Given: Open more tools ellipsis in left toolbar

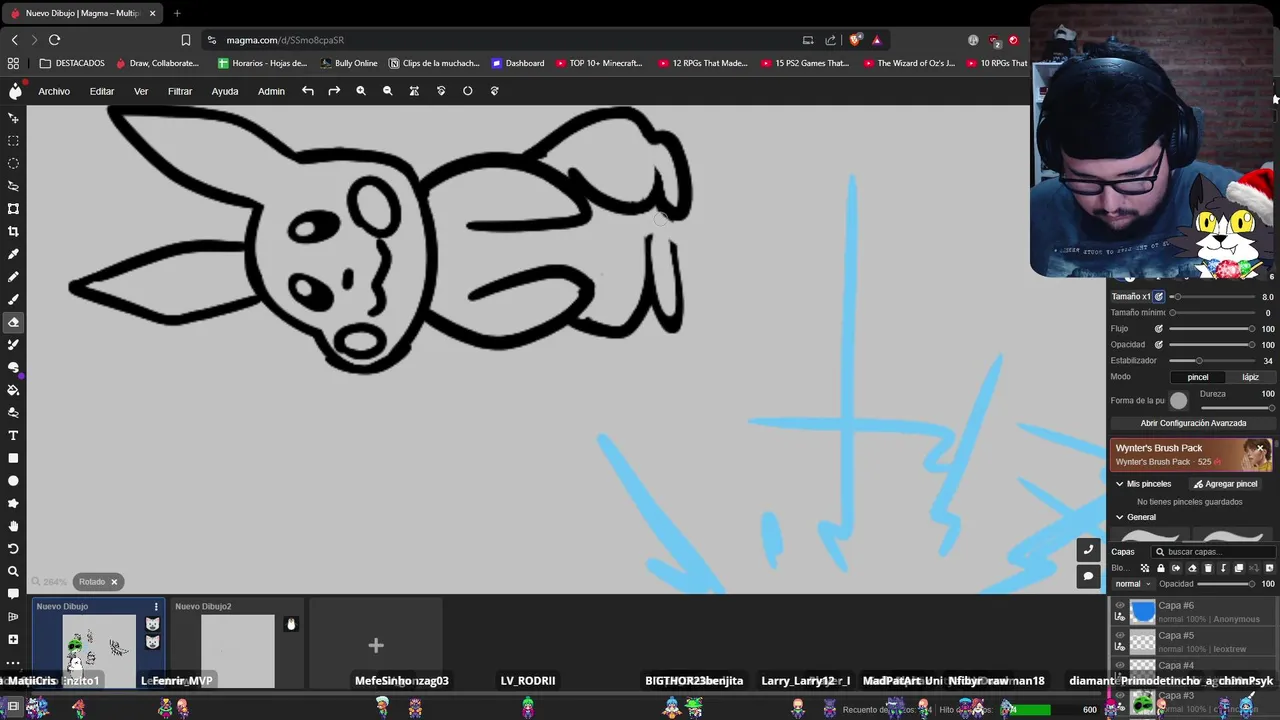Looking at the screenshot, I should [13, 662].
